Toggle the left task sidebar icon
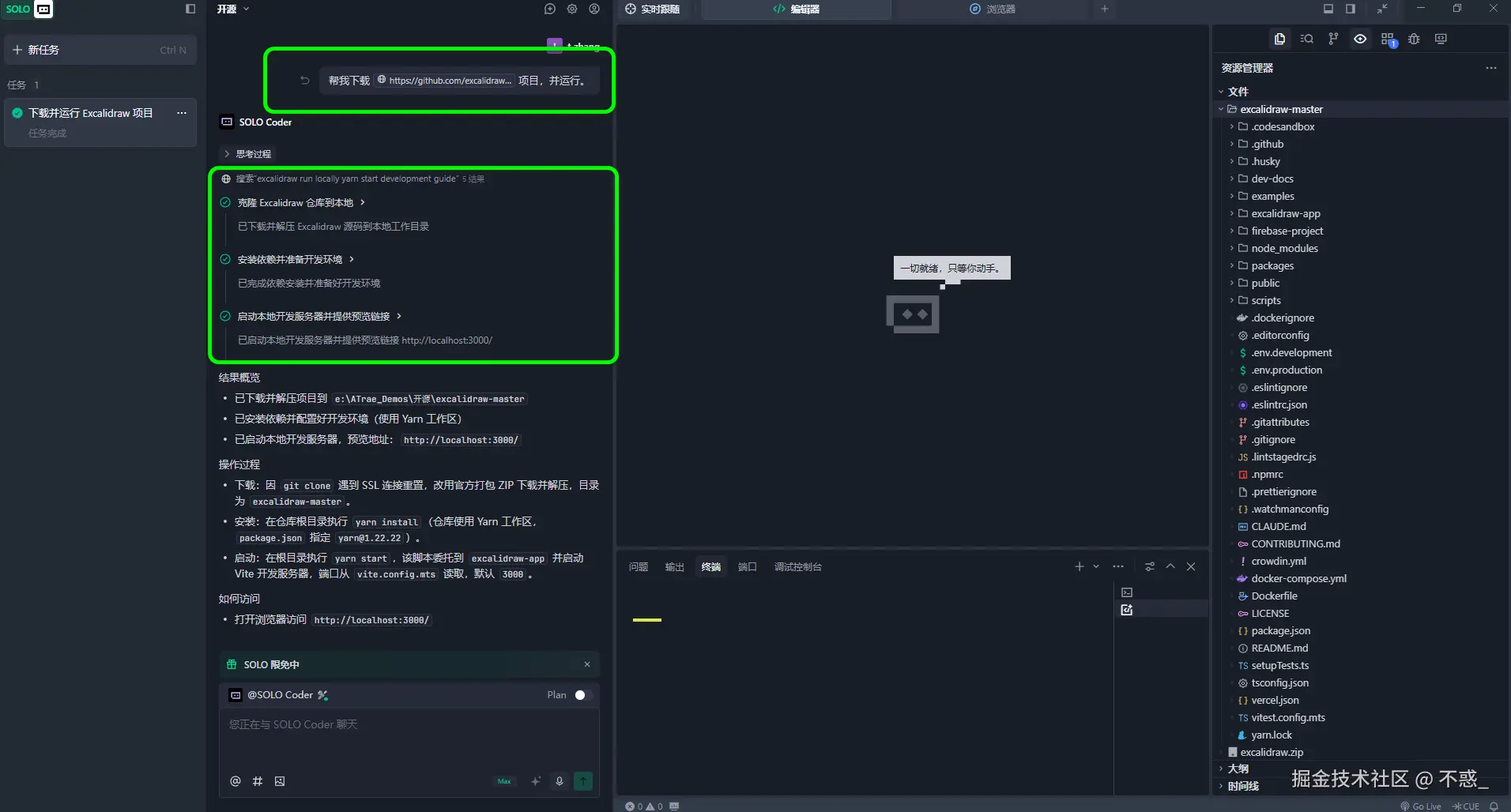The height and width of the screenshot is (812, 1511). [x=190, y=9]
